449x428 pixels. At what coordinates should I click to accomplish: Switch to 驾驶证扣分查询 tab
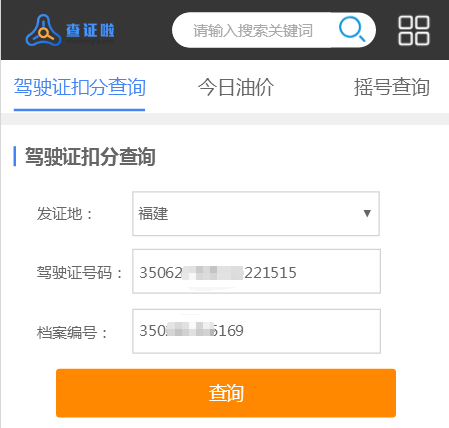point(79,87)
